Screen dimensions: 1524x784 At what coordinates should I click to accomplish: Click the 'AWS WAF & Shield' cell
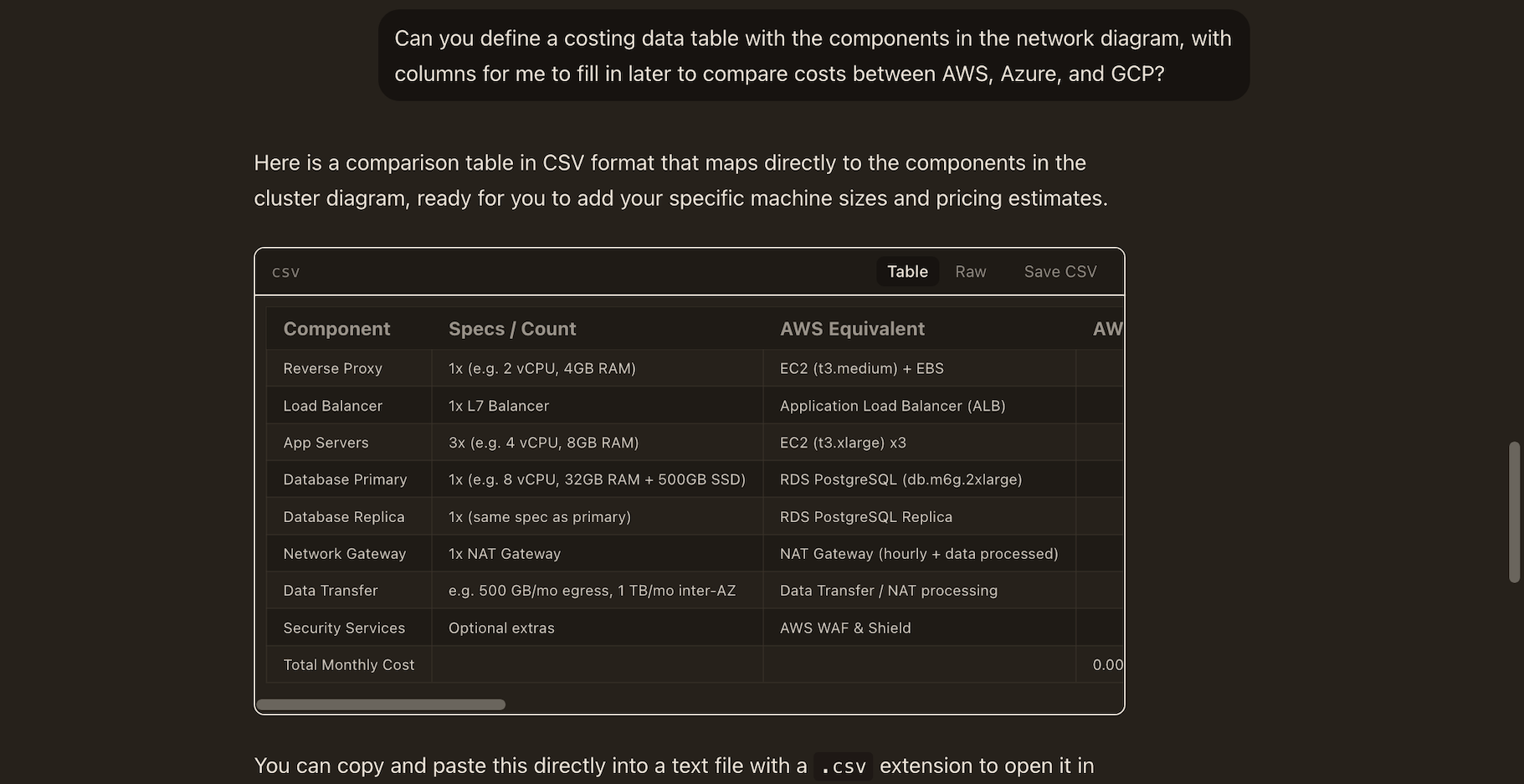[x=920, y=628]
